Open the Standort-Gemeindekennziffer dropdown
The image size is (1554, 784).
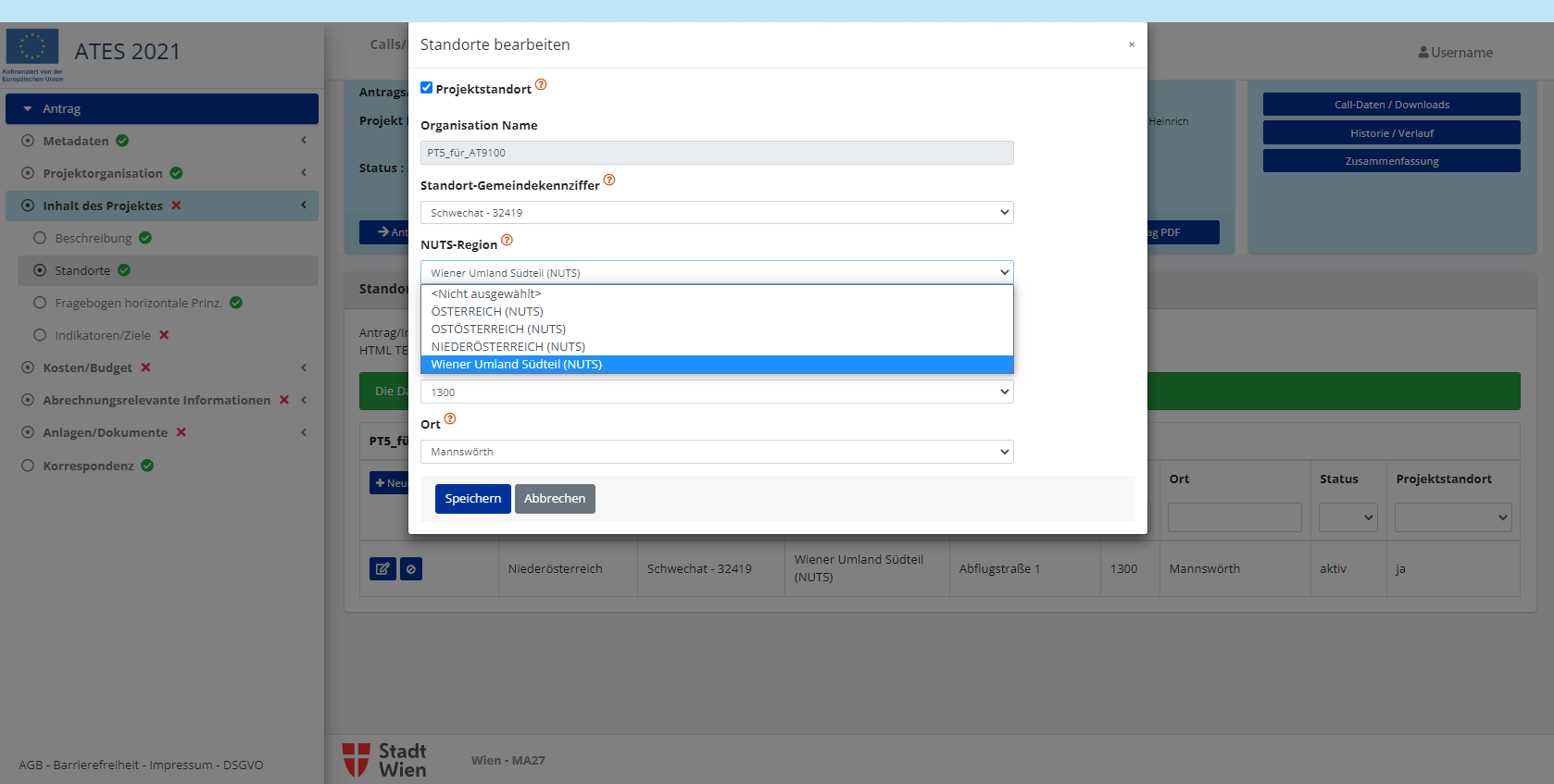point(716,213)
